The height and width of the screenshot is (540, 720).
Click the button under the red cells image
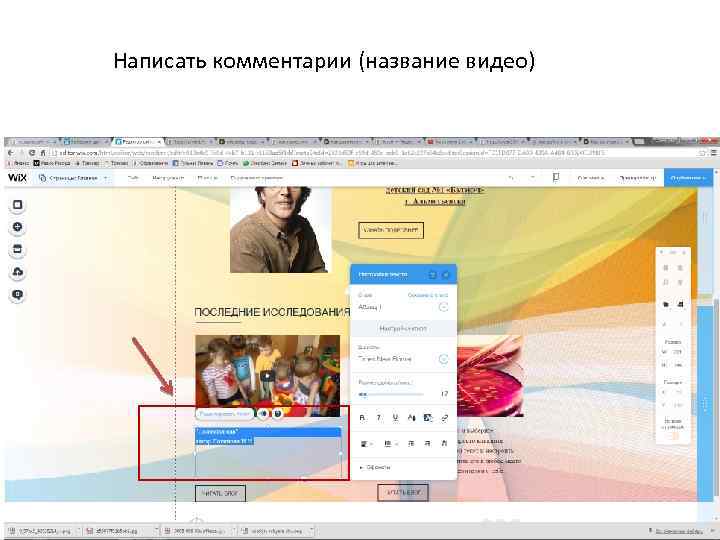[x=403, y=492]
